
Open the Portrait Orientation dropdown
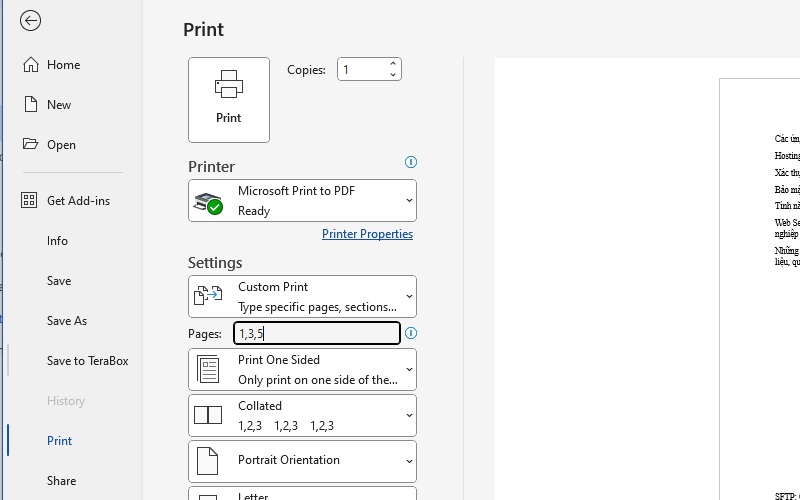point(302,462)
